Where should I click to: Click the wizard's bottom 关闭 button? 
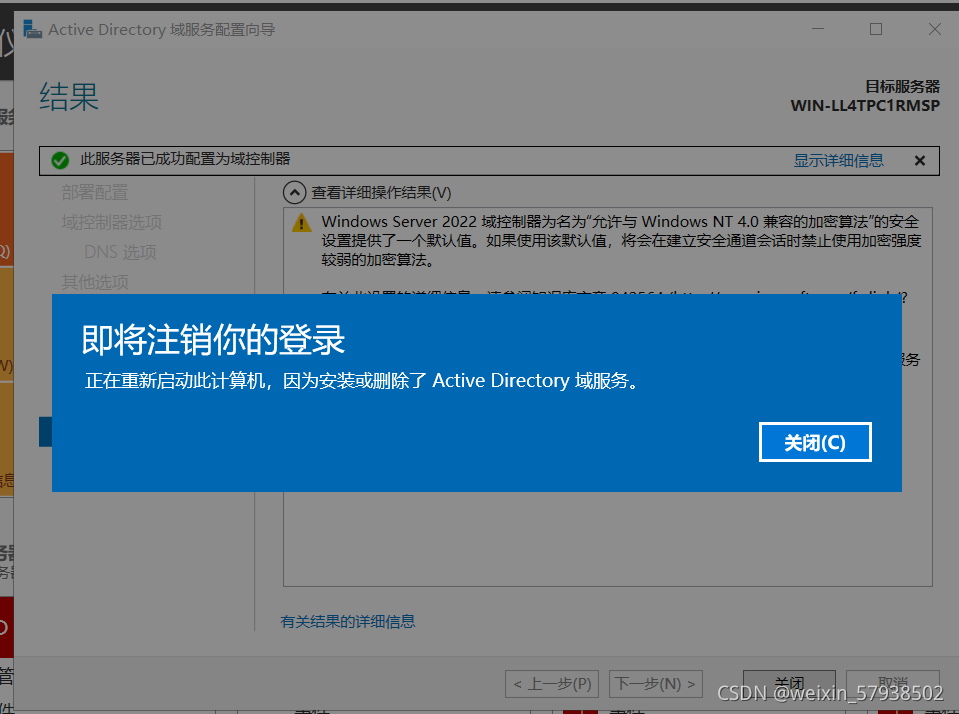789,682
